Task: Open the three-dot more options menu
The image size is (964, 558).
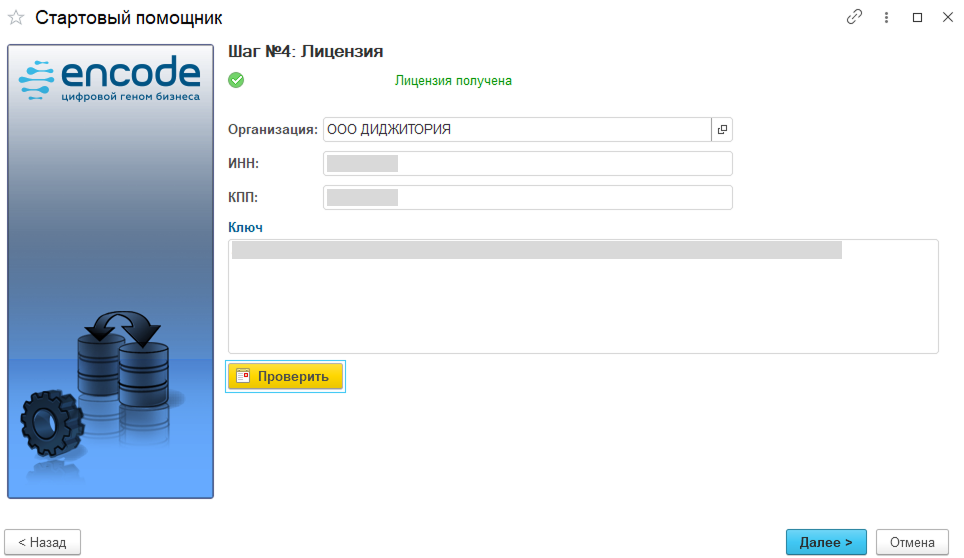Action: click(x=886, y=18)
